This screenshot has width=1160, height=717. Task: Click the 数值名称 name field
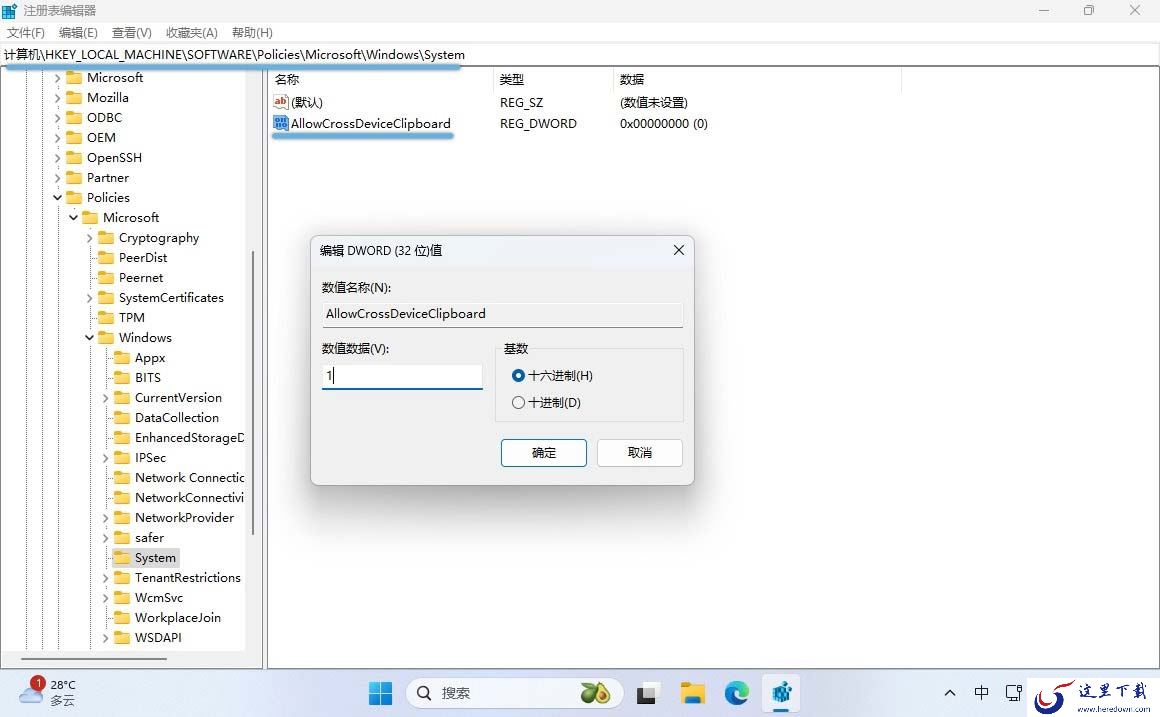pos(502,314)
